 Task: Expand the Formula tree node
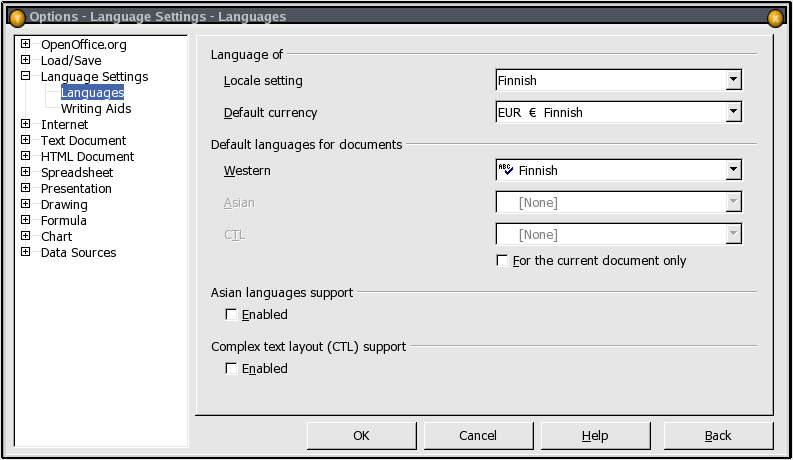(25, 220)
